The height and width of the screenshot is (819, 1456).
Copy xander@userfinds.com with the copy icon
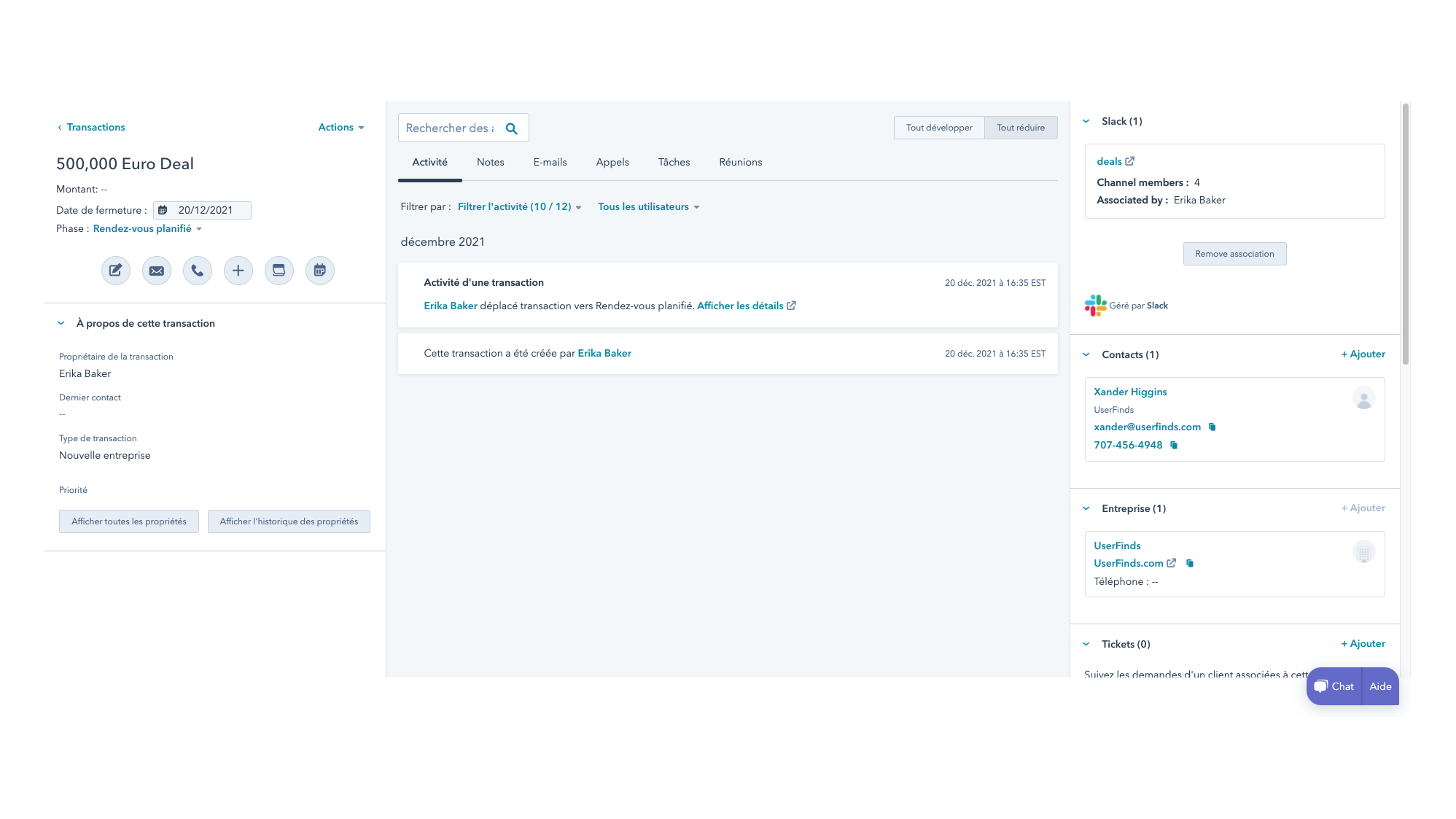[x=1211, y=427]
